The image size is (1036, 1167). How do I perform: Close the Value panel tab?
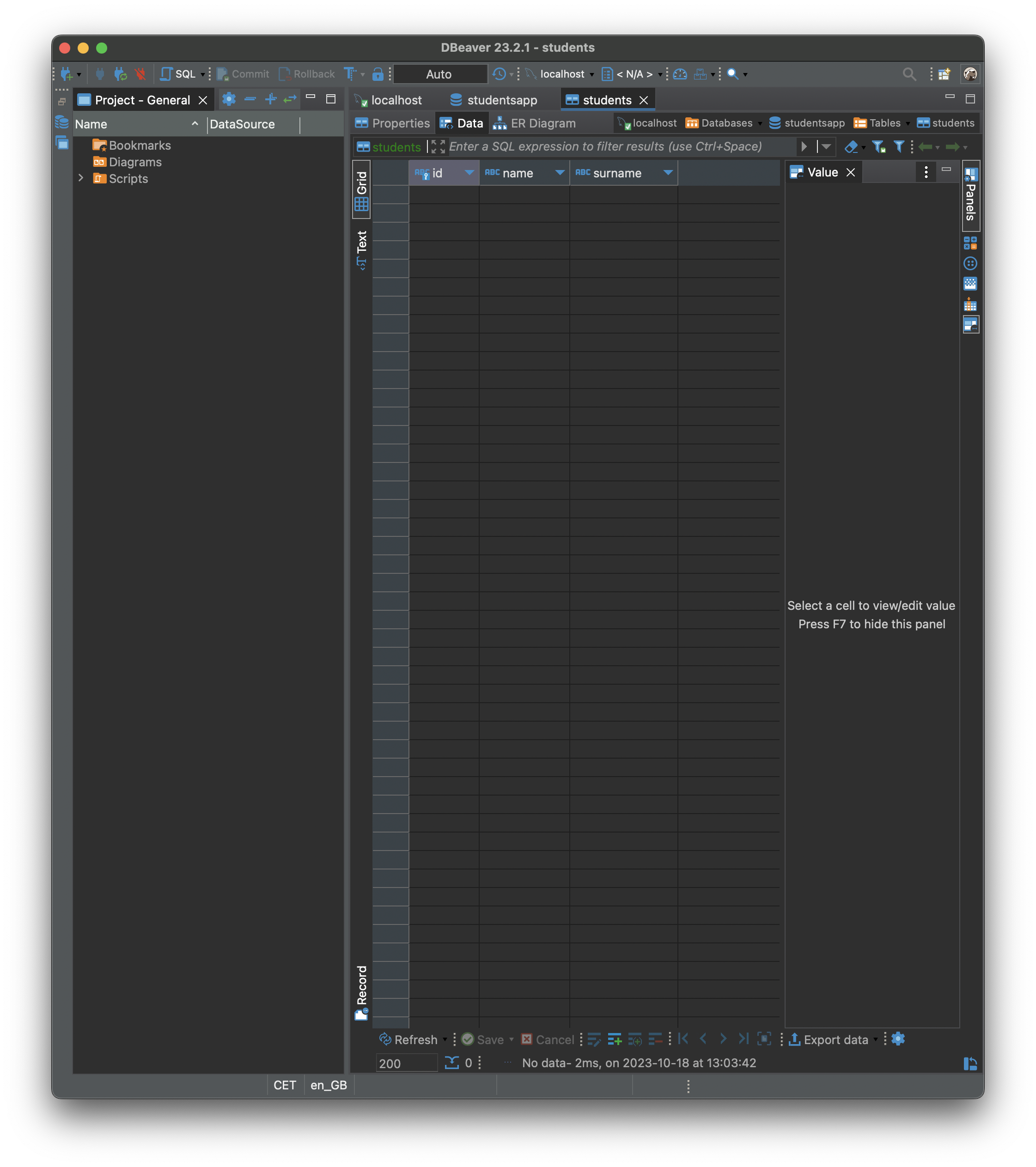tap(850, 172)
